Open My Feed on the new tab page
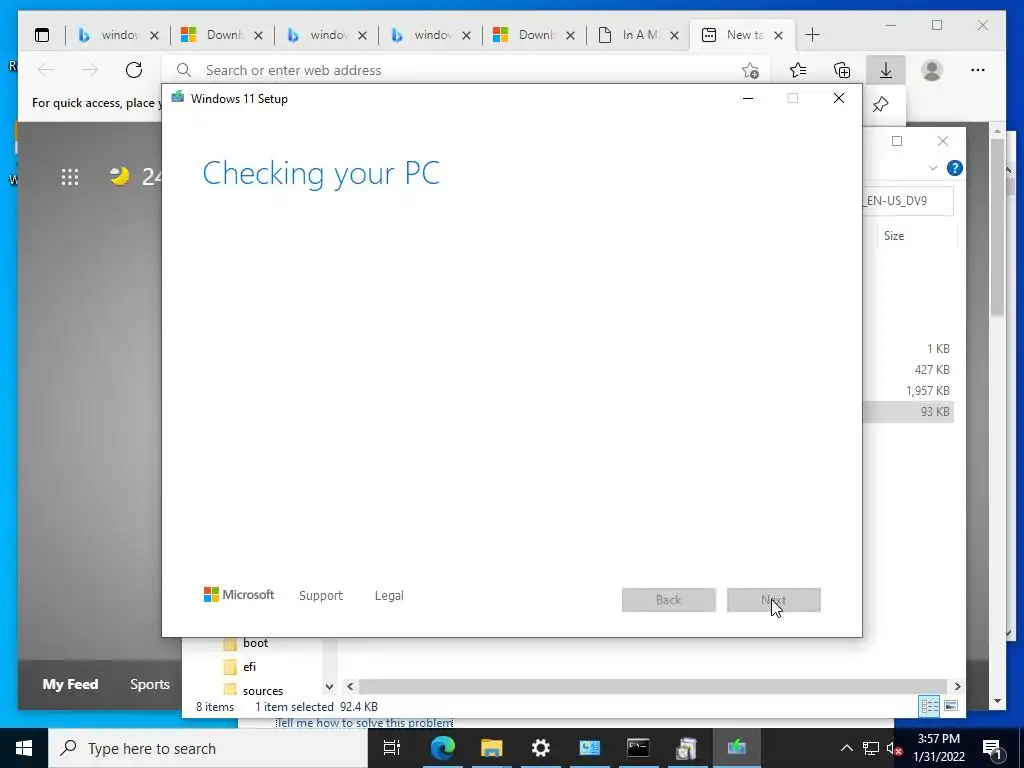This screenshot has height=768, width=1024. [x=71, y=684]
